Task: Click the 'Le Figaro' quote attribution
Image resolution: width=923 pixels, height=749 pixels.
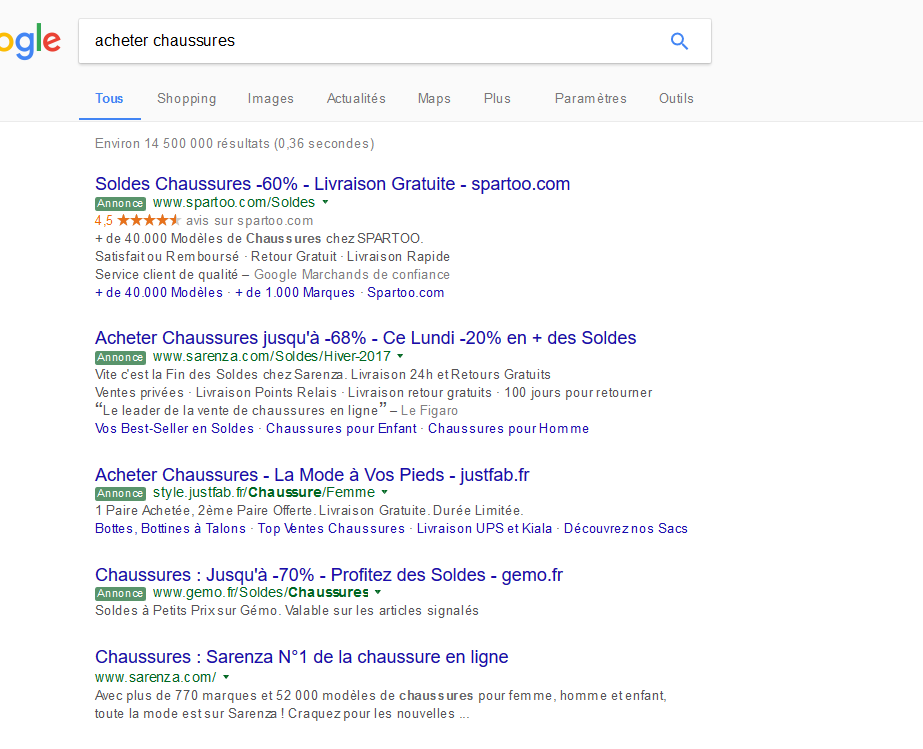Action: coord(429,411)
